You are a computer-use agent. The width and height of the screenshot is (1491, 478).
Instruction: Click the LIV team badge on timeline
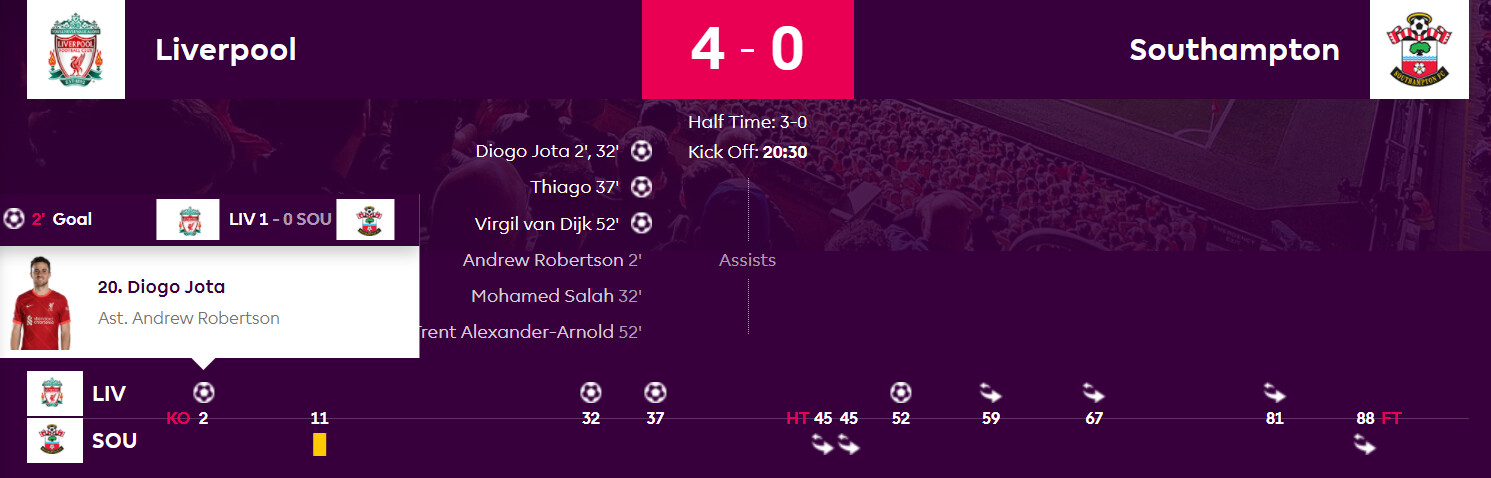click(55, 393)
